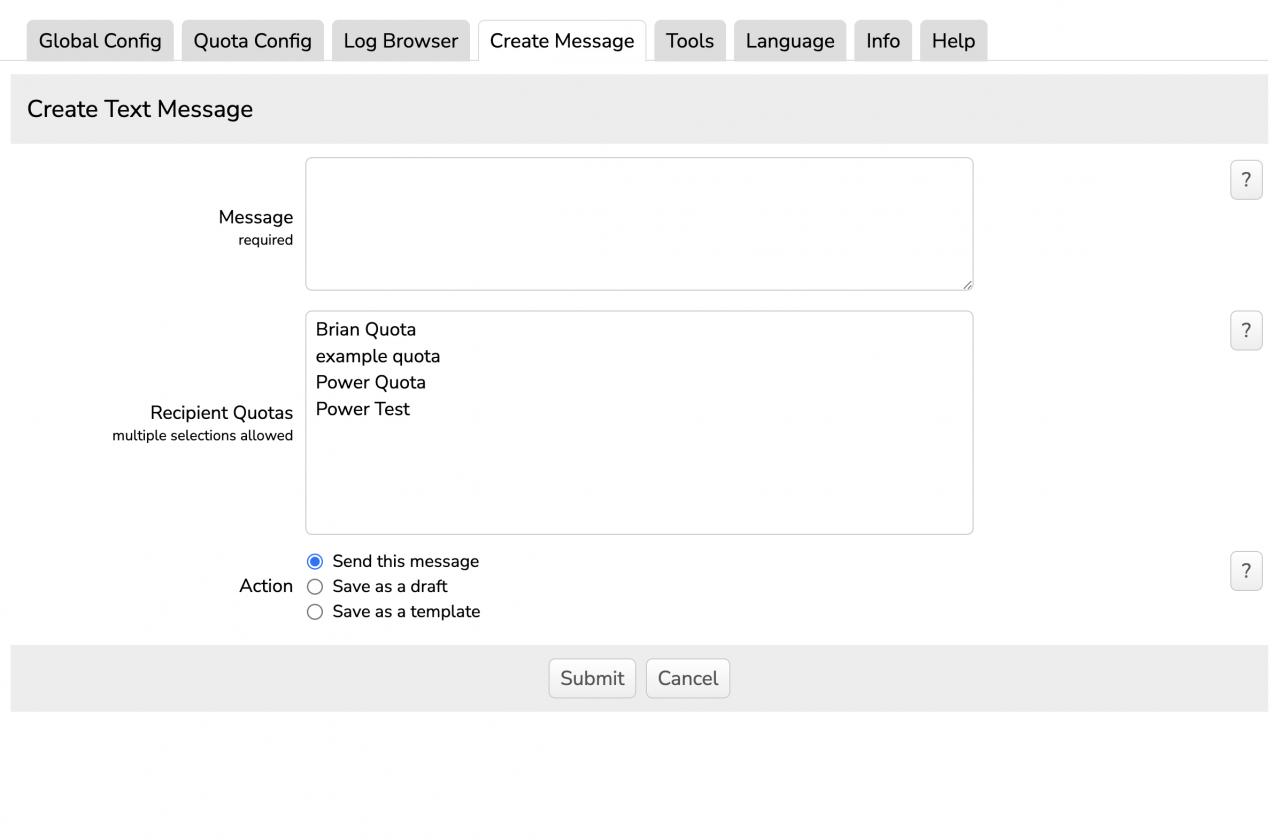The width and height of the screenshot is (1280, 840).
Task: Open help for the Message field
Action: pos(1245,180)
